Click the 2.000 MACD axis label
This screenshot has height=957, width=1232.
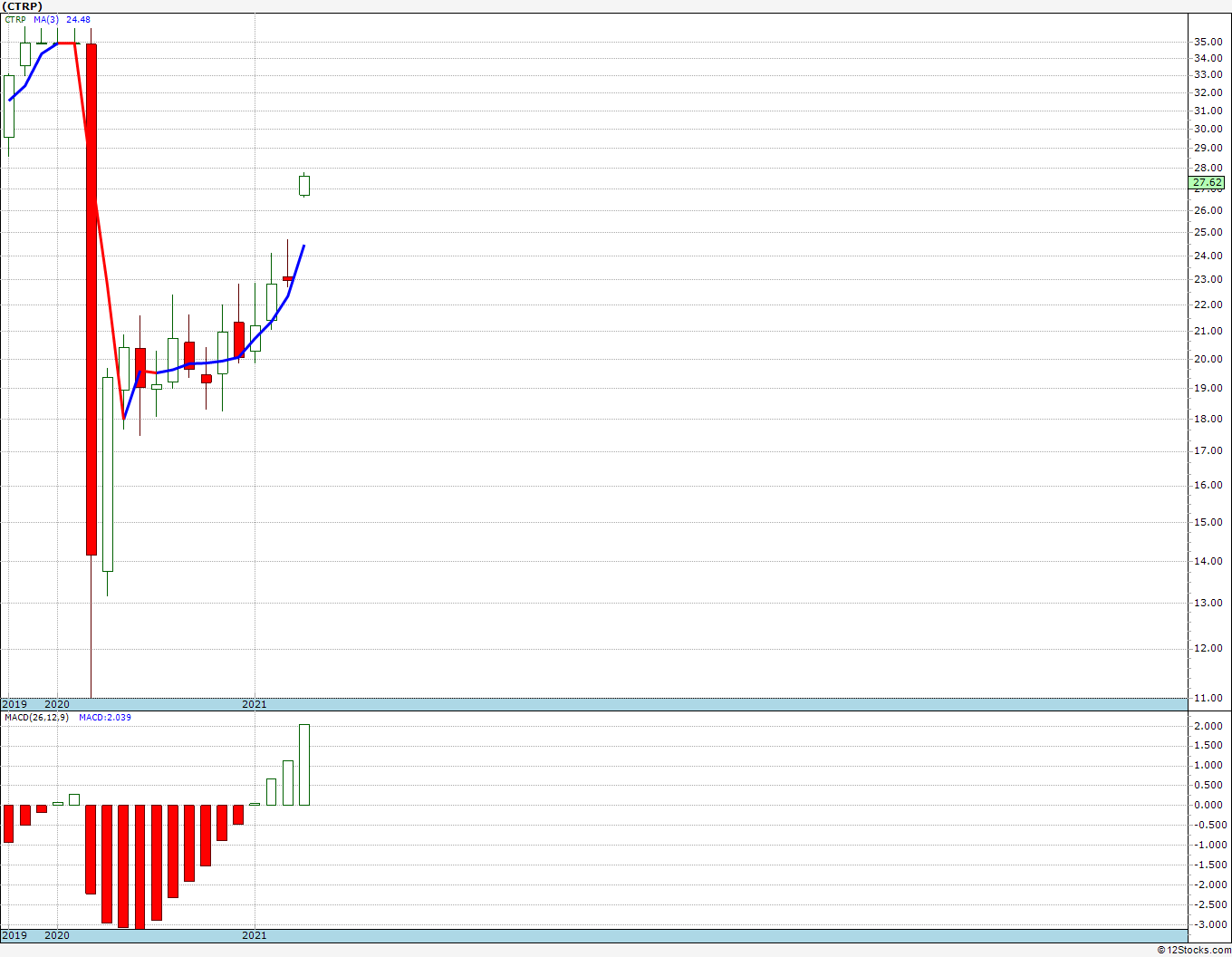1209,727
